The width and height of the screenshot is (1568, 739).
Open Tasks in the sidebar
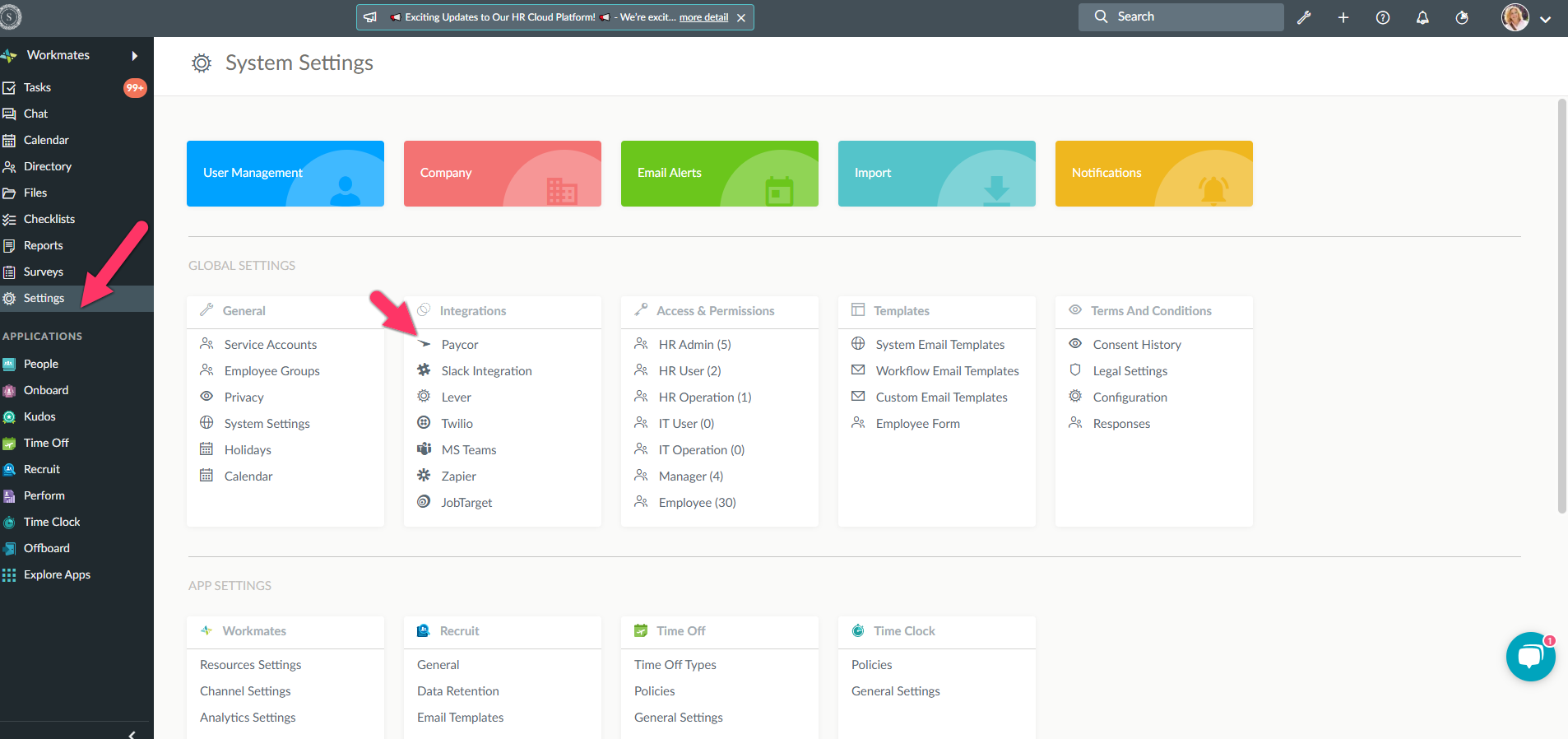[x=37, y=87]
